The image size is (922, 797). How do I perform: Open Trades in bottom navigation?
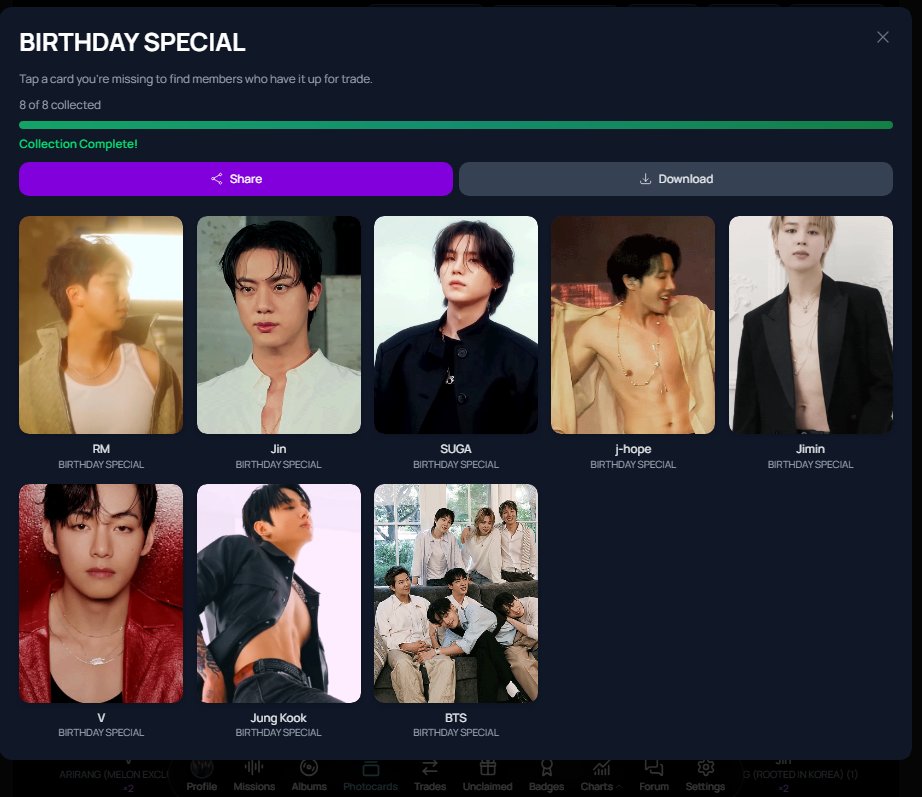pos(430,776)
